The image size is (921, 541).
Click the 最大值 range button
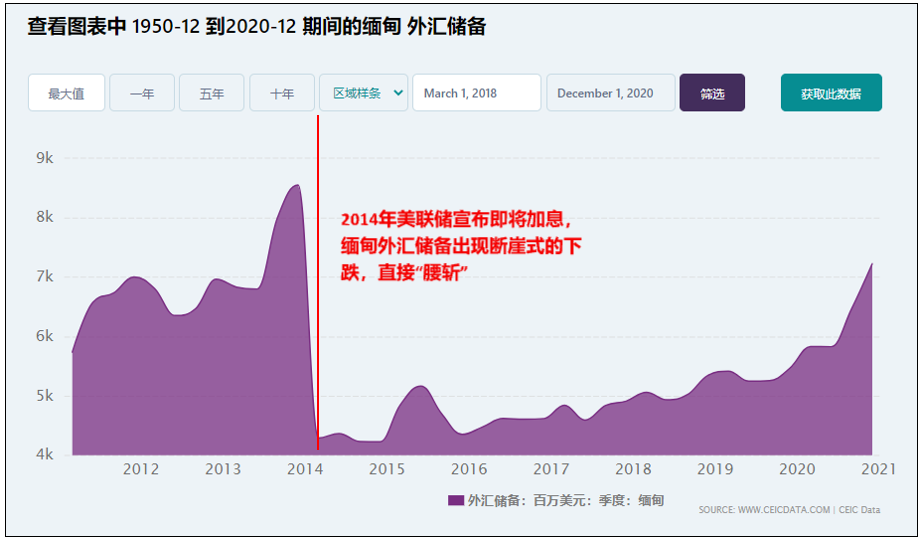[66, 93]
